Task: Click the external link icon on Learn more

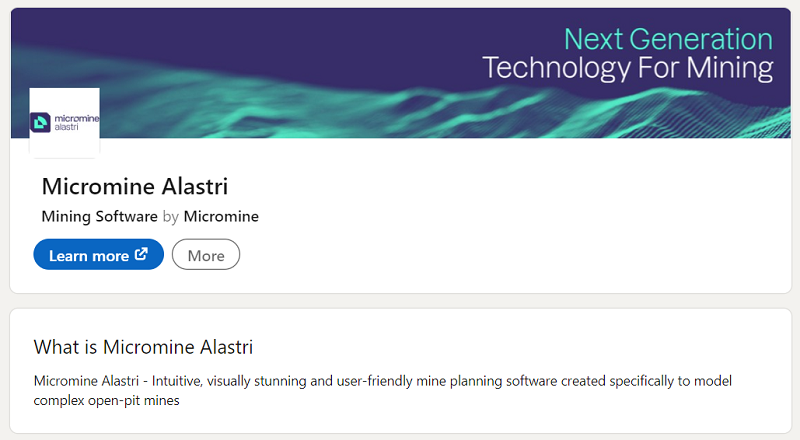Action: click(141, 254)
